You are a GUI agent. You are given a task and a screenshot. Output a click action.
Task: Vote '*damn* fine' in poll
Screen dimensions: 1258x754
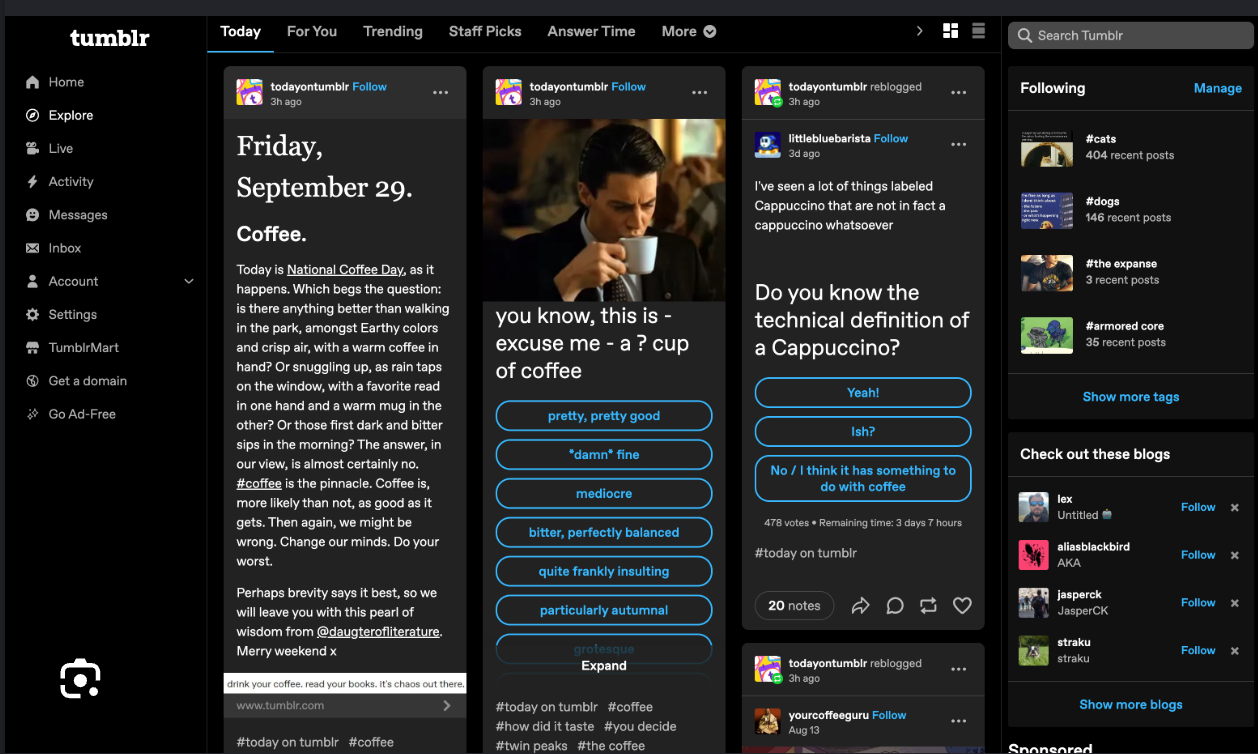tap(604, 455)
